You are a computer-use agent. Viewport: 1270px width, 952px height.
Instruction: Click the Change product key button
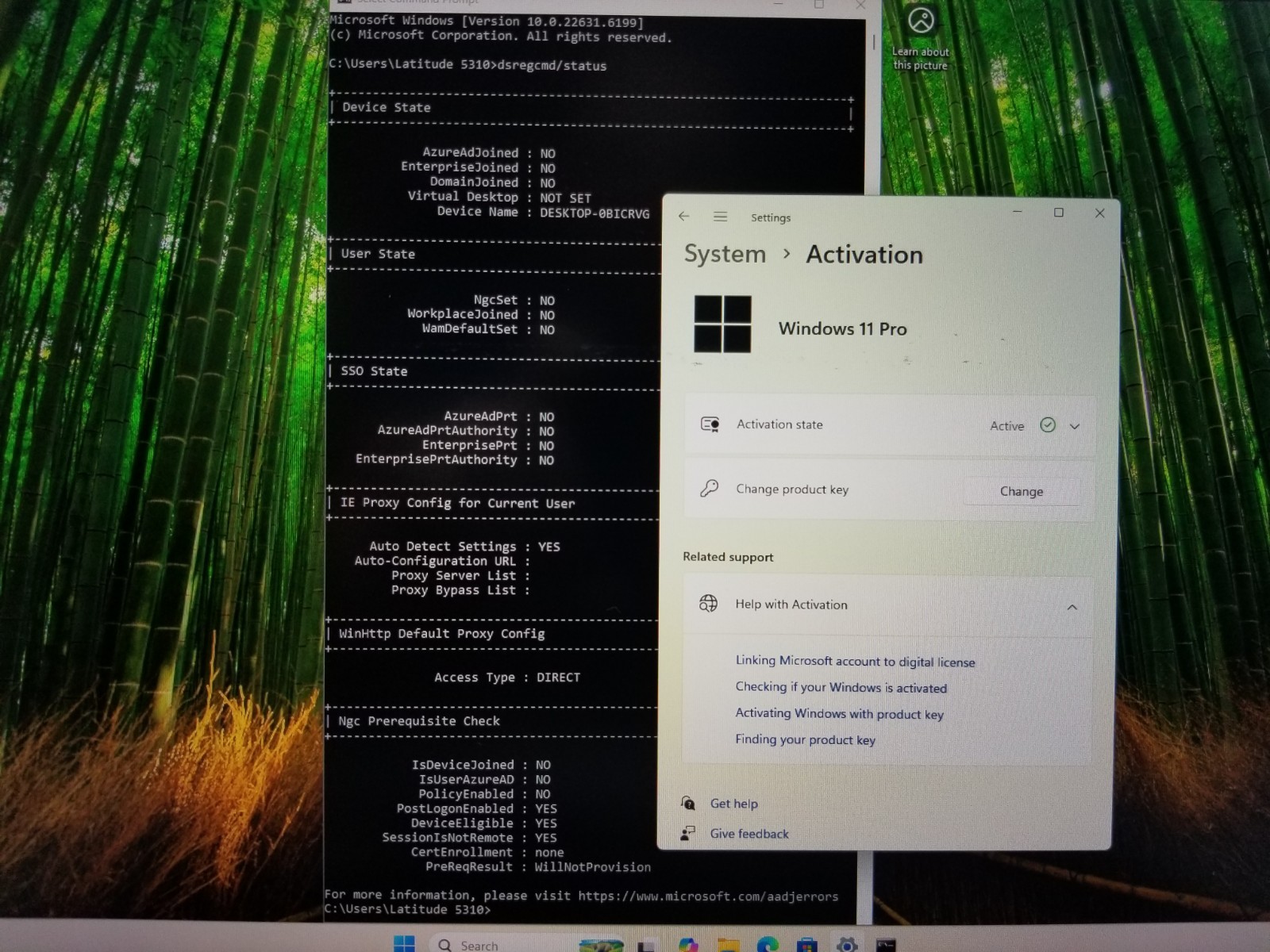pos(1022,491)
